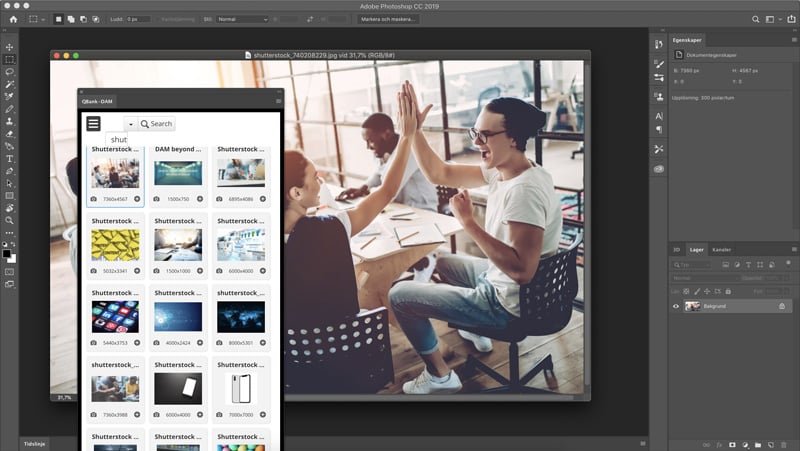Select the Clone Stamp tool
800x451 pixels.
tap(9, 121)
